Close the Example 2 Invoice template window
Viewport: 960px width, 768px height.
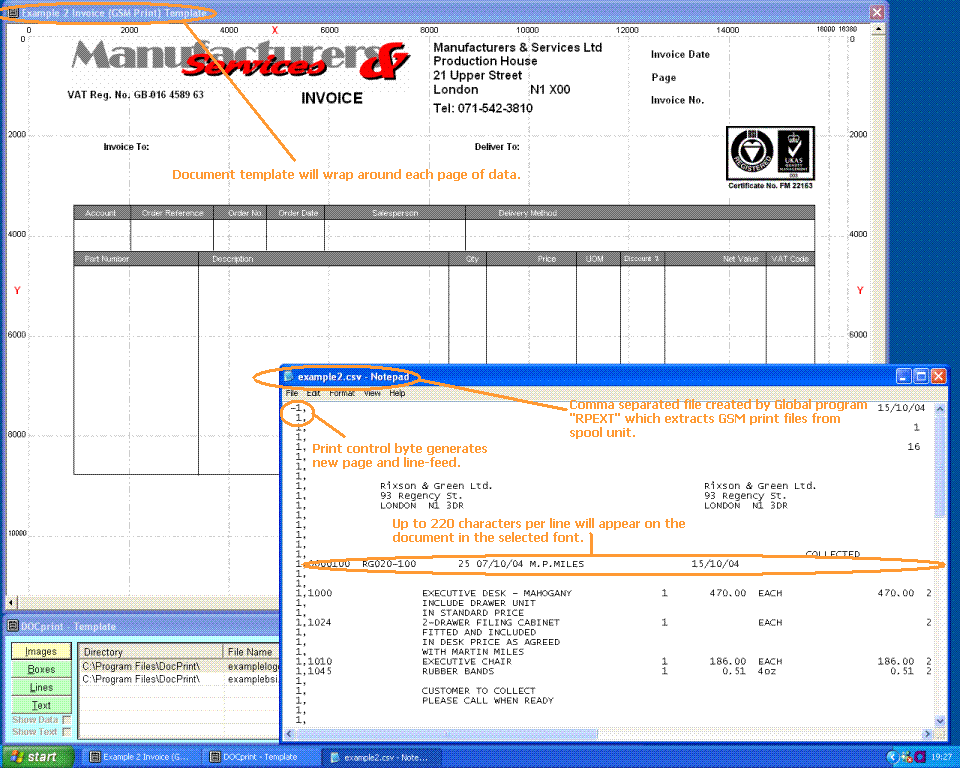(877, 12)
